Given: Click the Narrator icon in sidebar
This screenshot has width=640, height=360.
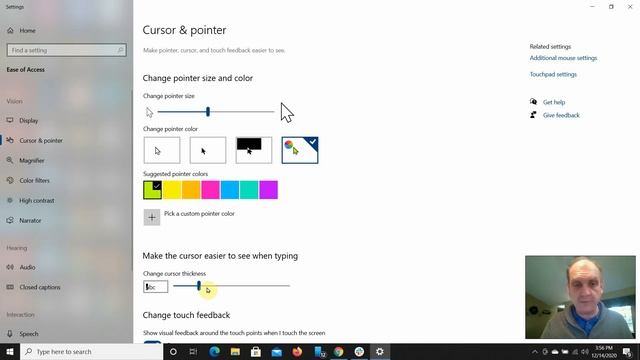Looking at the screenshot, I should tap(10, 220).
